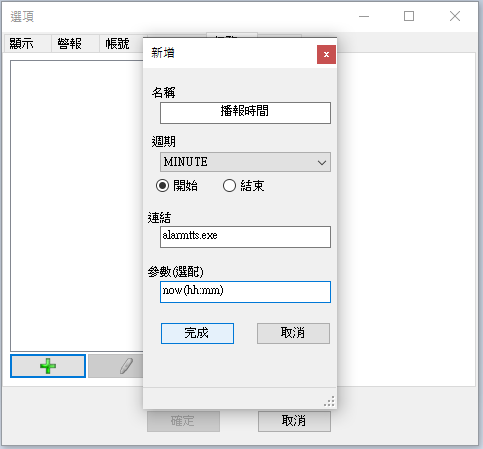Click the grayed 確定 button
The image size is (483, 449).
coord(183,421)
